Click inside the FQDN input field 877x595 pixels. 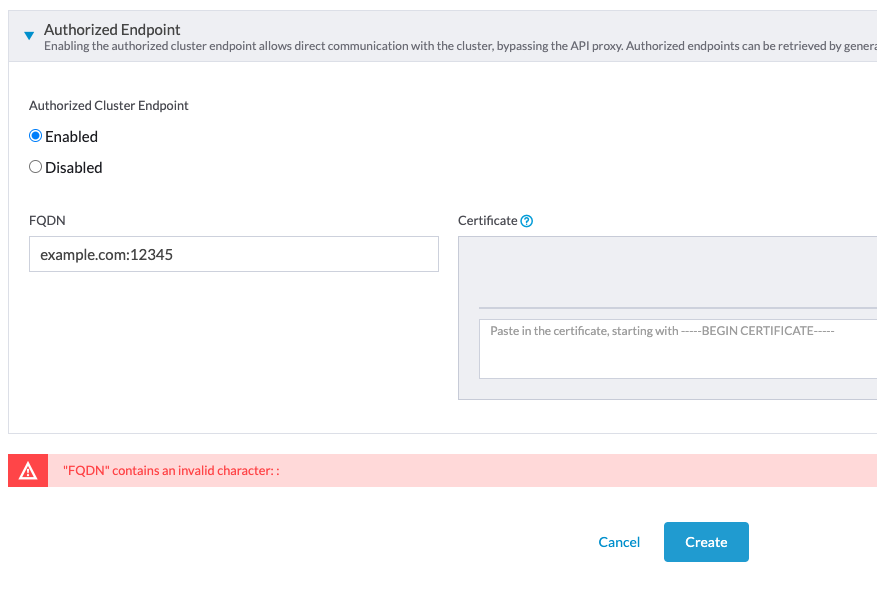[x=233, y=254]
